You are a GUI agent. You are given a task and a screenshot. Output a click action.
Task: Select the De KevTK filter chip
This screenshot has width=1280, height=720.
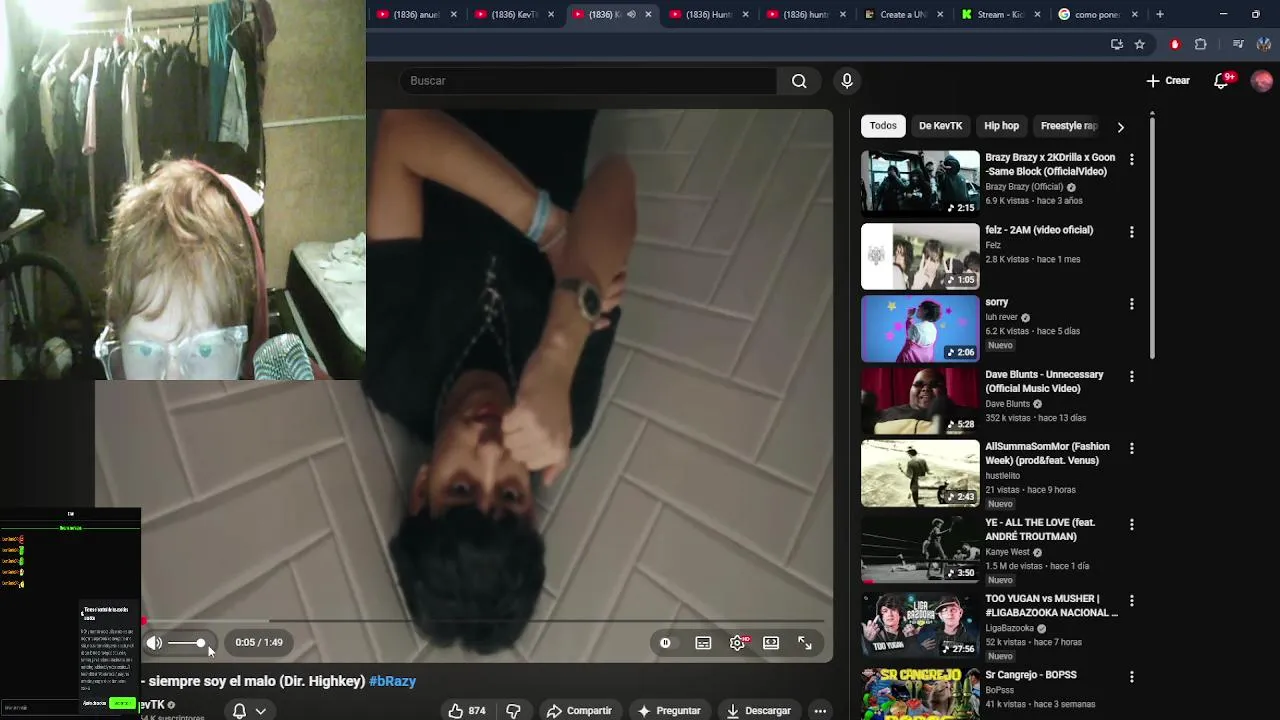pyautogui.click(x=940, y=126)
